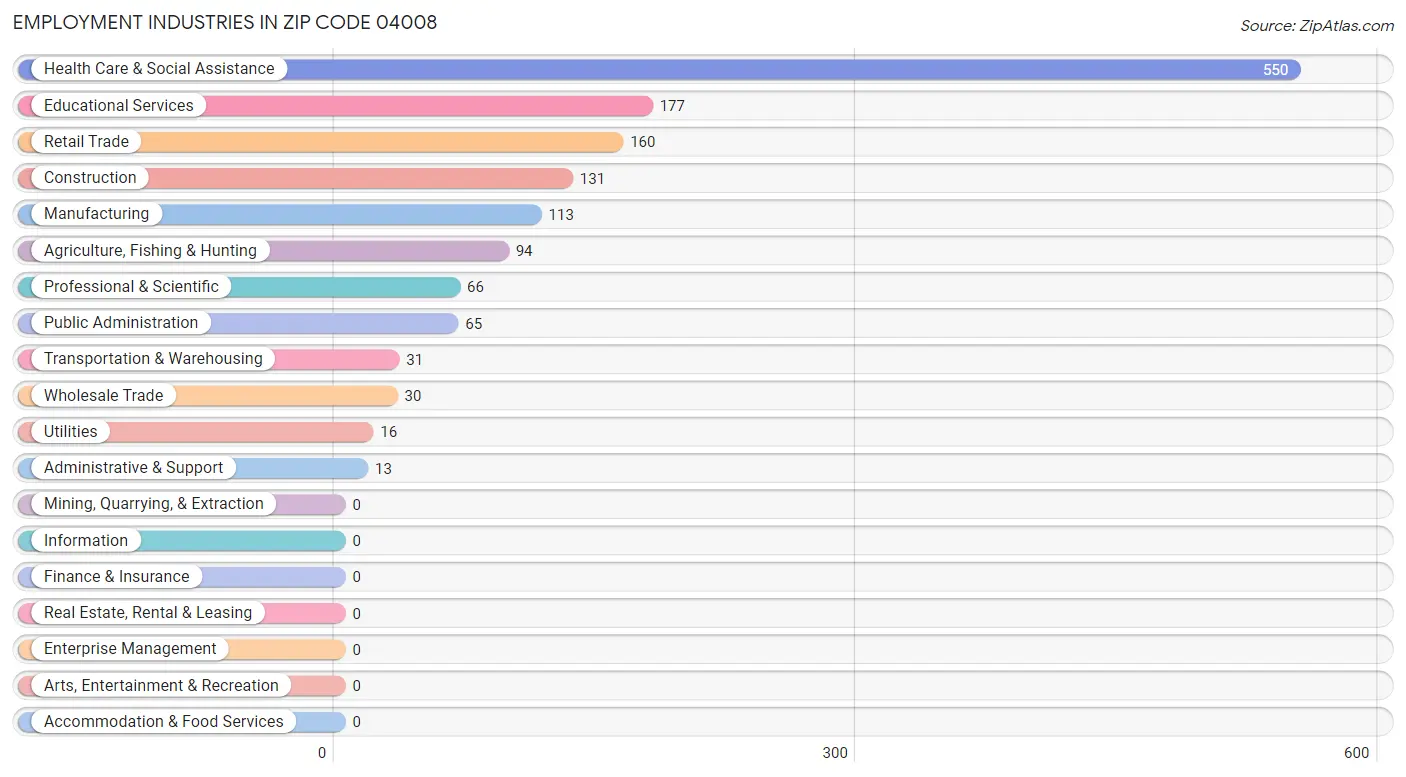Click the 600 axis tick label

pos(1357,753)
